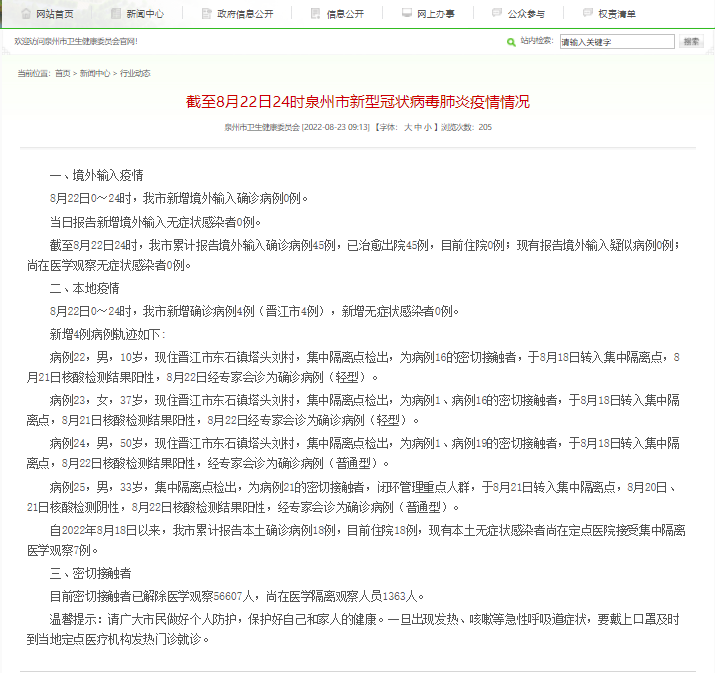Click the 新闻中心 news icon
This screenshot has height=673, width=715.
click(x=116, y=14)
